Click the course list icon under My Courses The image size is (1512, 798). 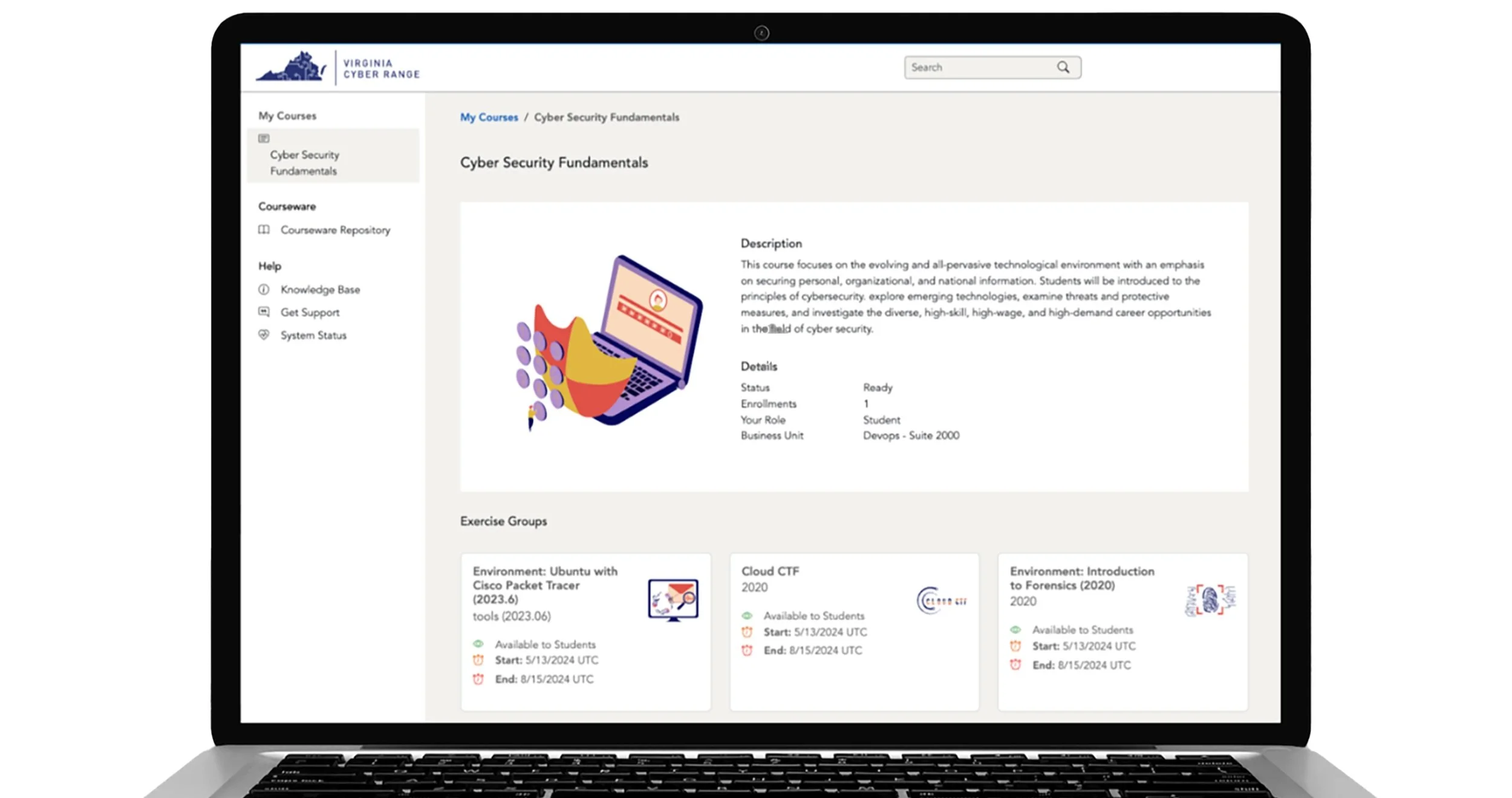point(264,139)
